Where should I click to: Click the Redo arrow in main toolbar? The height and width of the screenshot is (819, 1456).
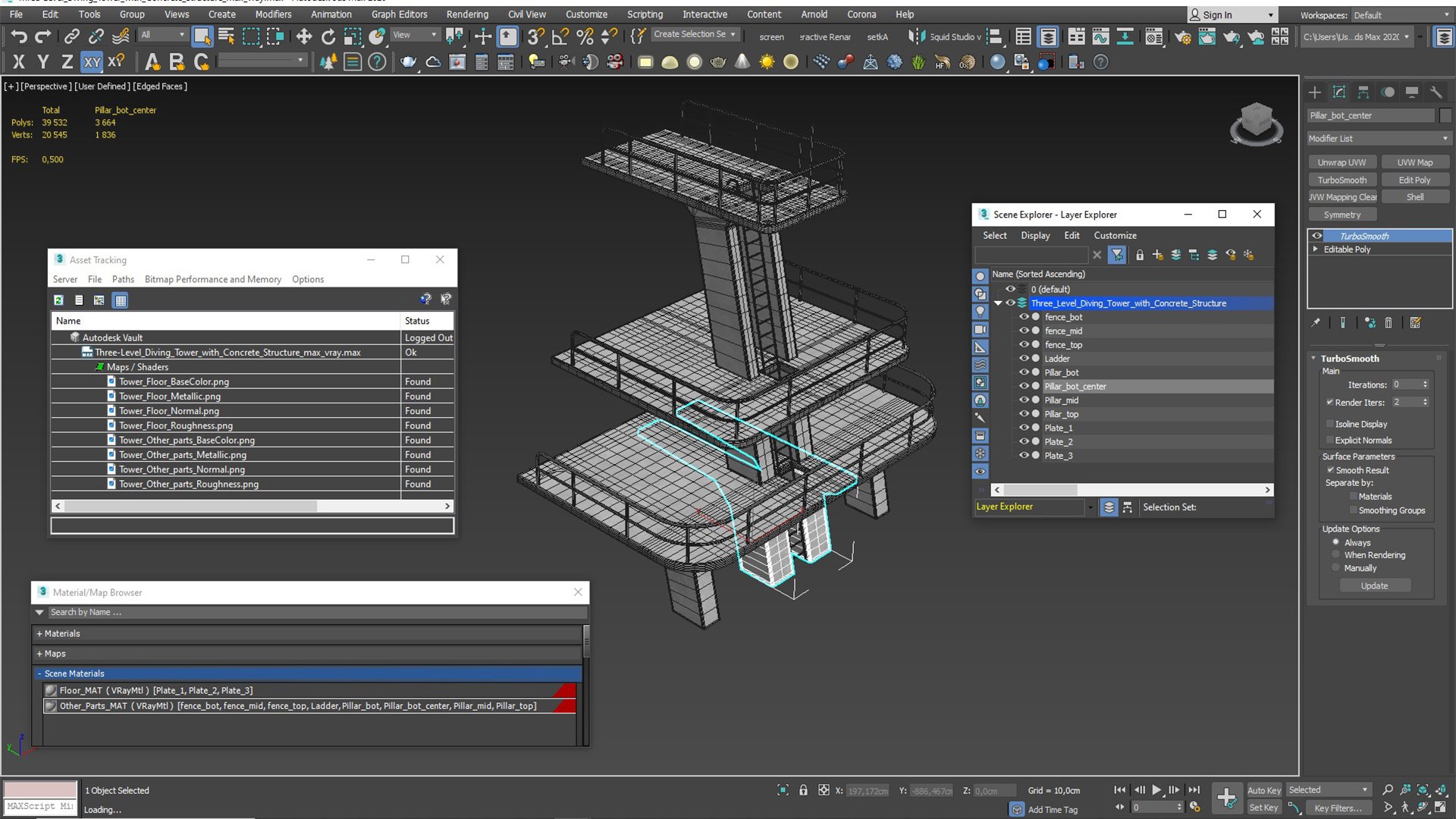(43, 36)
